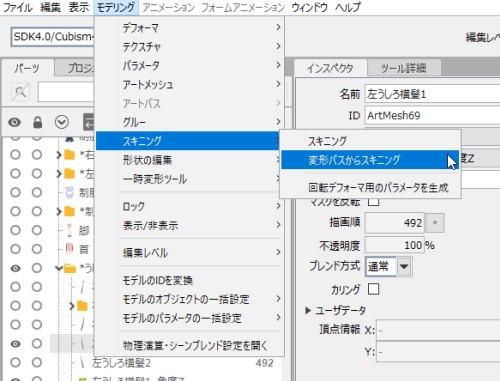Expand the *右 folder in parts tree
Viewport: 500px width, 381px height.
point(59,155)
